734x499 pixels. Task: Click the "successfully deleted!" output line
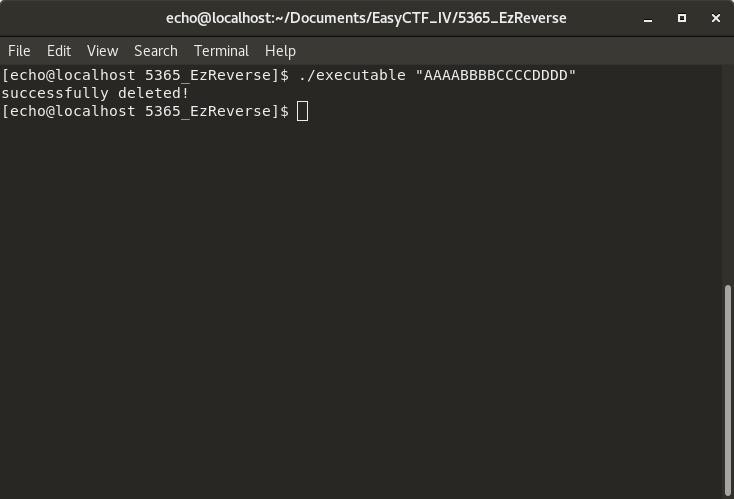tap(95, 93)
